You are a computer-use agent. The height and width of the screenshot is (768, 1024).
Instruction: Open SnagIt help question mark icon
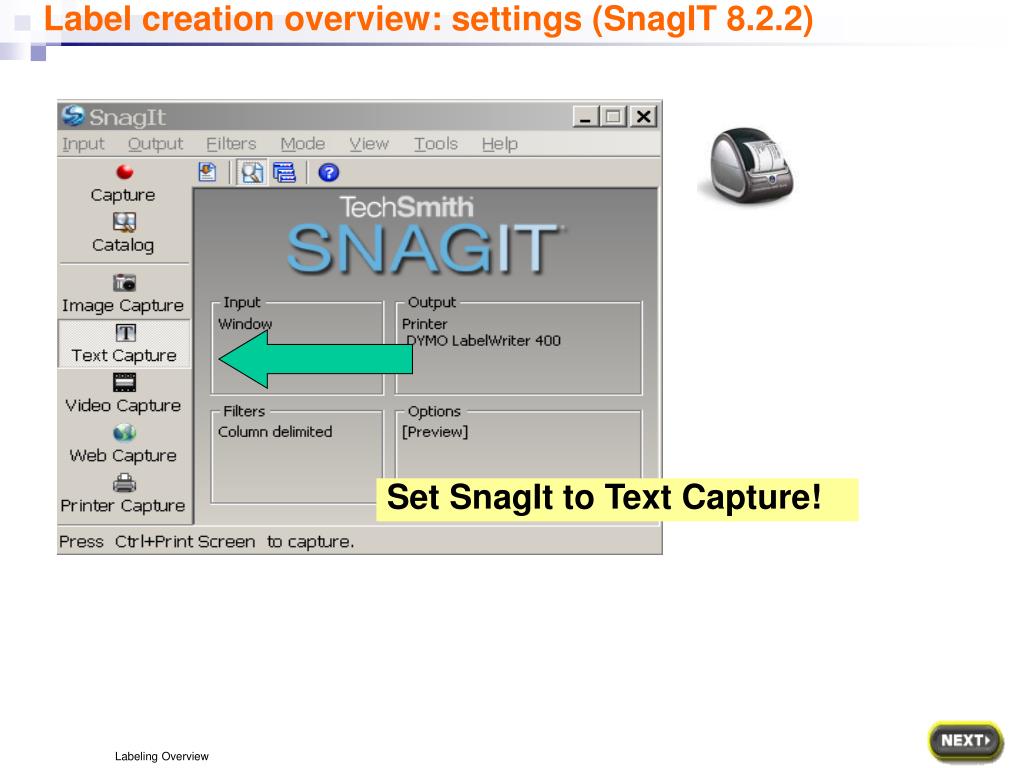328,172
